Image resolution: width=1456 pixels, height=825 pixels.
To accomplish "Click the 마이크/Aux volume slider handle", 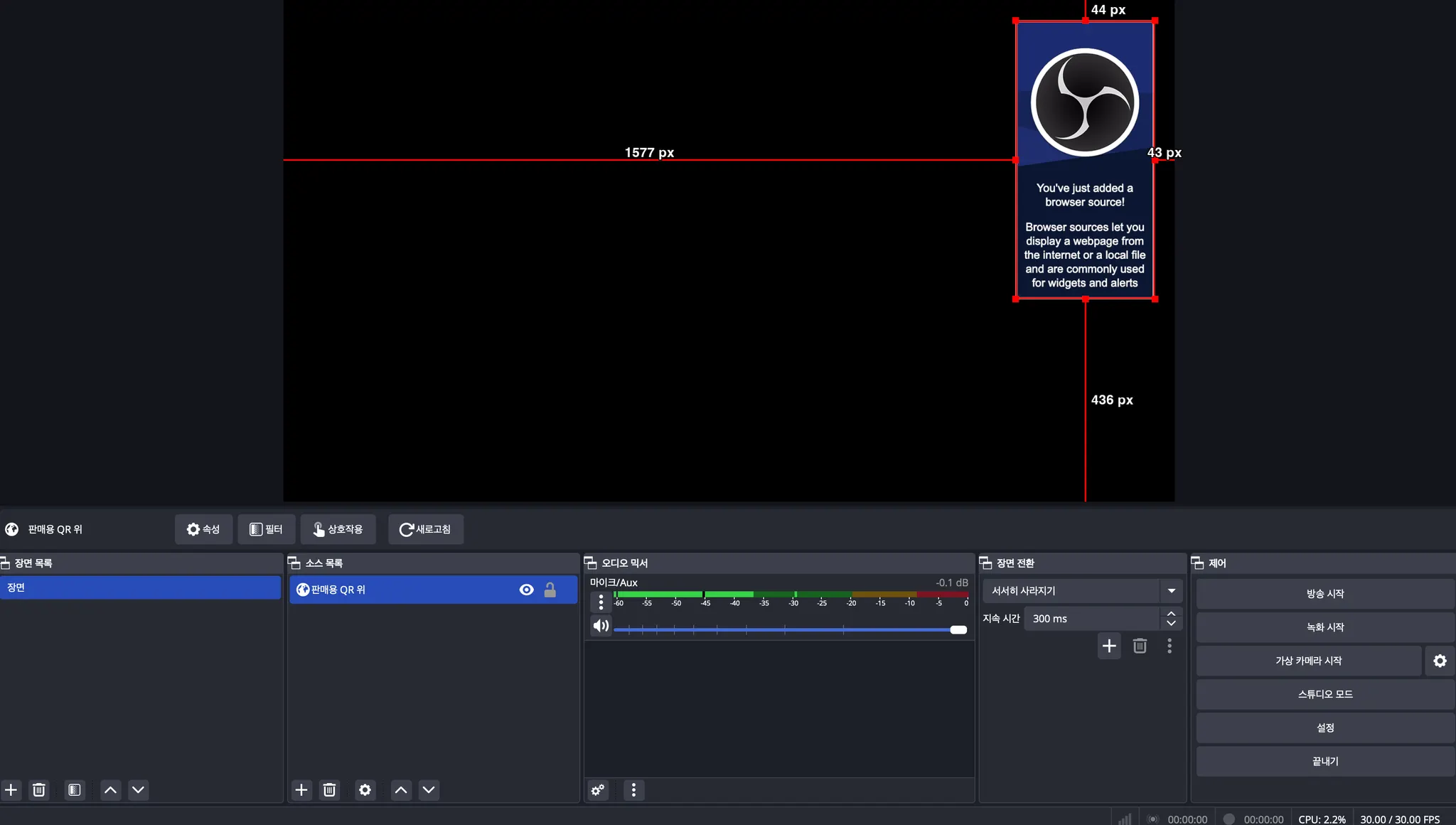I will click(958, 629).
